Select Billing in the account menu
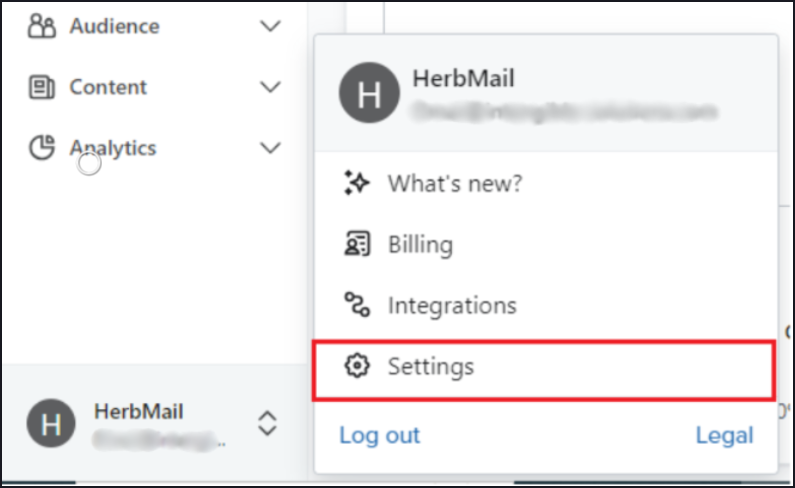This screenshot has height=488, width=795. pos(420,244)
